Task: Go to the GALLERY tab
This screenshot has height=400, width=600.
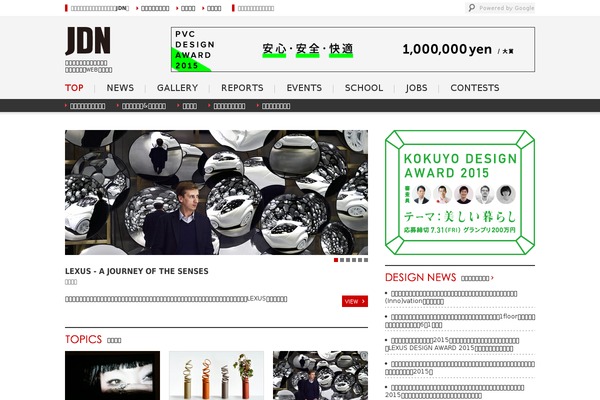Action: pyautogui.click(x=178, y=88)
